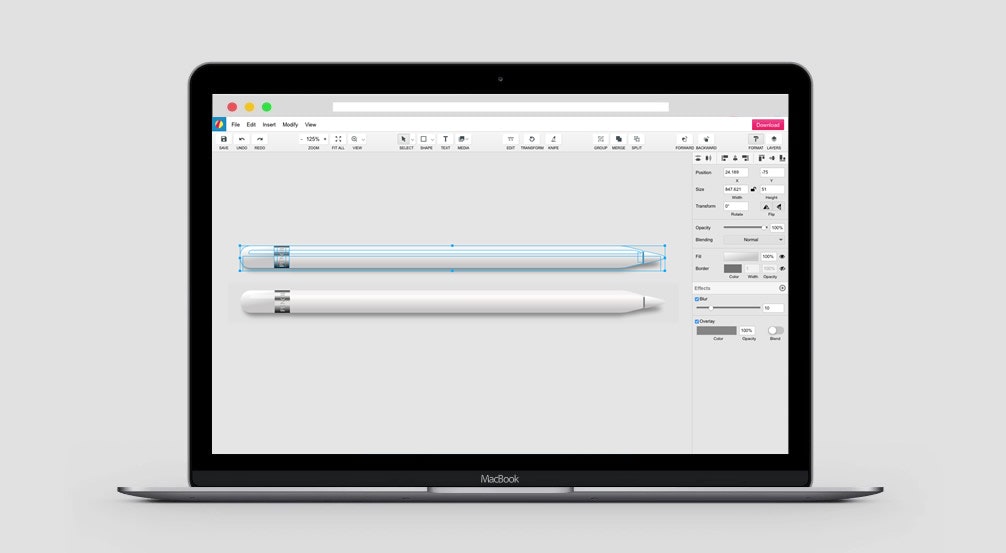Hide the Fill with its eye icon
This screenshot has height=553, width=1006.
[782, 257]
